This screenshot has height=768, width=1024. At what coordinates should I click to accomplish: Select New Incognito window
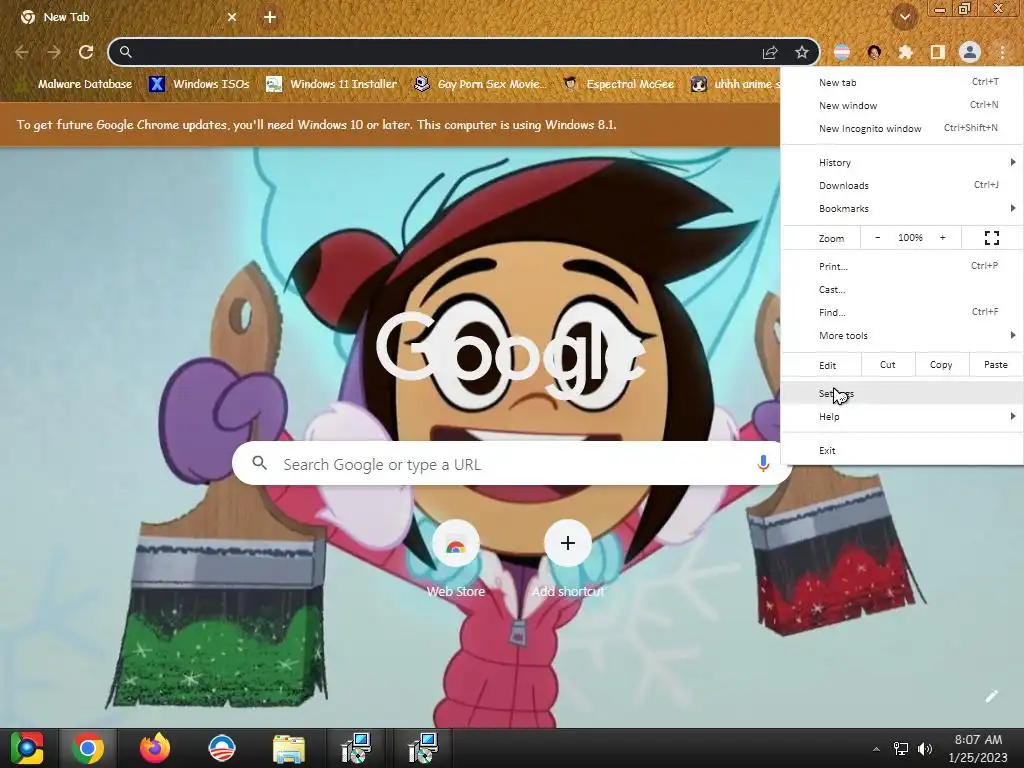(x=902, y=128)
